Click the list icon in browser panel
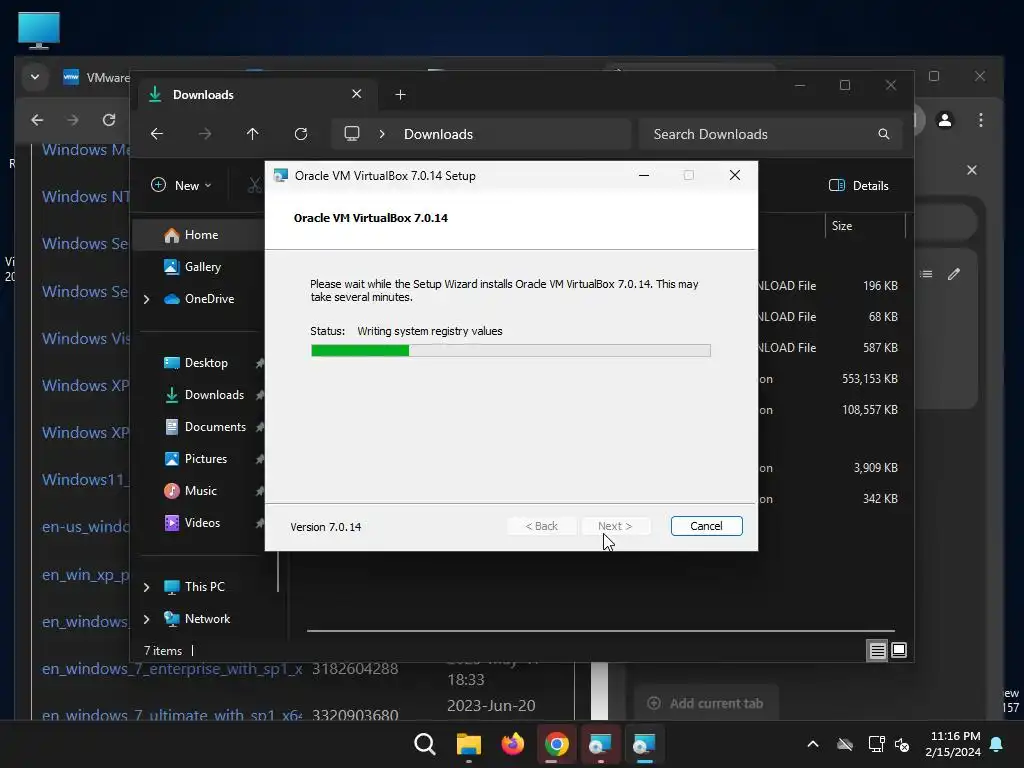 pos(926,274)
